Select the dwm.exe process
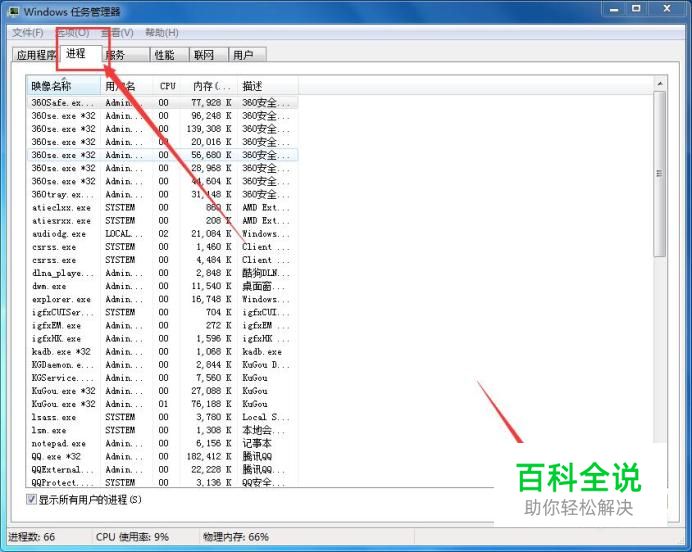 coord(162,286)
